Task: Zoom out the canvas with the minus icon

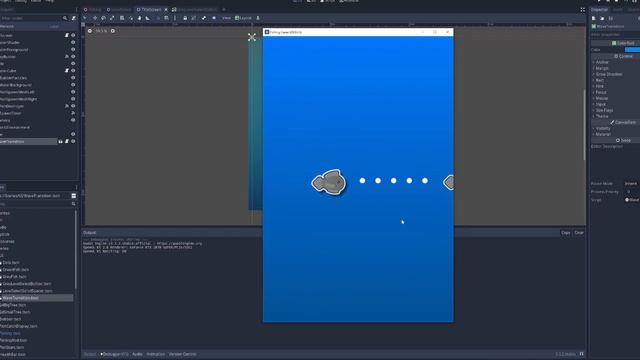Action: pos(90,31)
